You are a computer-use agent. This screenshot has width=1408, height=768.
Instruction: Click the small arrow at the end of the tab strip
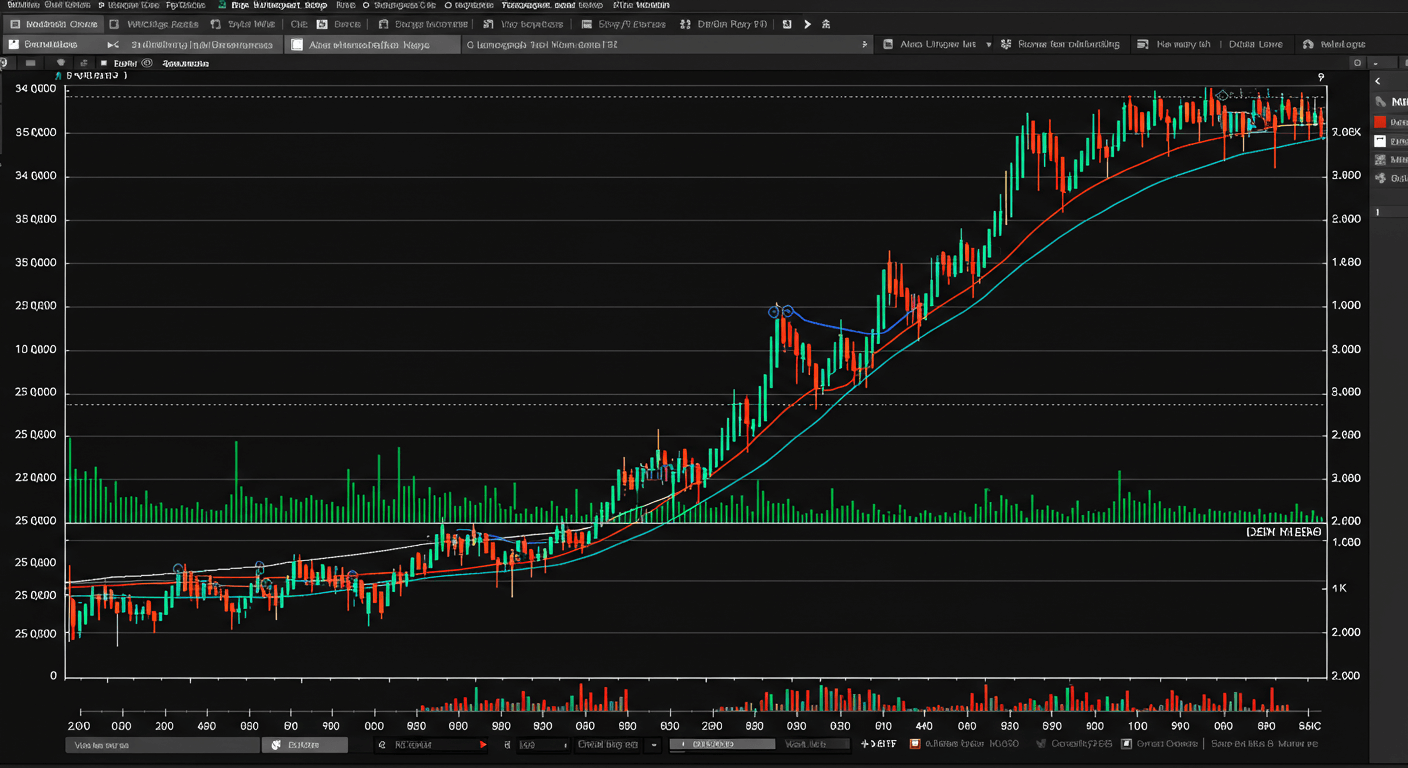tap(865, 44)
